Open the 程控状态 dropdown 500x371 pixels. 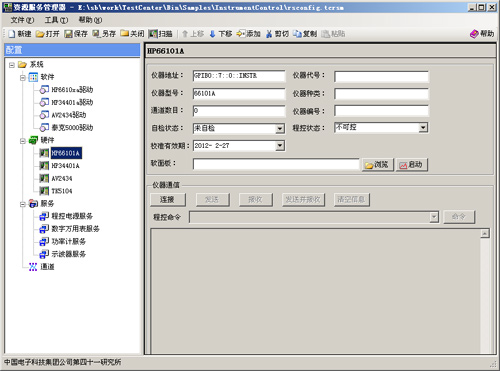(x=423, y=127)
